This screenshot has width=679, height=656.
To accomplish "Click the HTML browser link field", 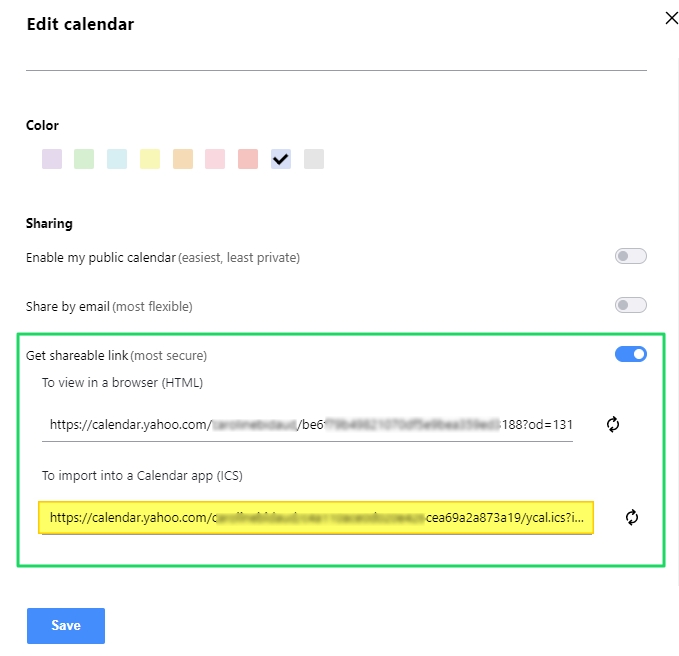I will 307,425.
